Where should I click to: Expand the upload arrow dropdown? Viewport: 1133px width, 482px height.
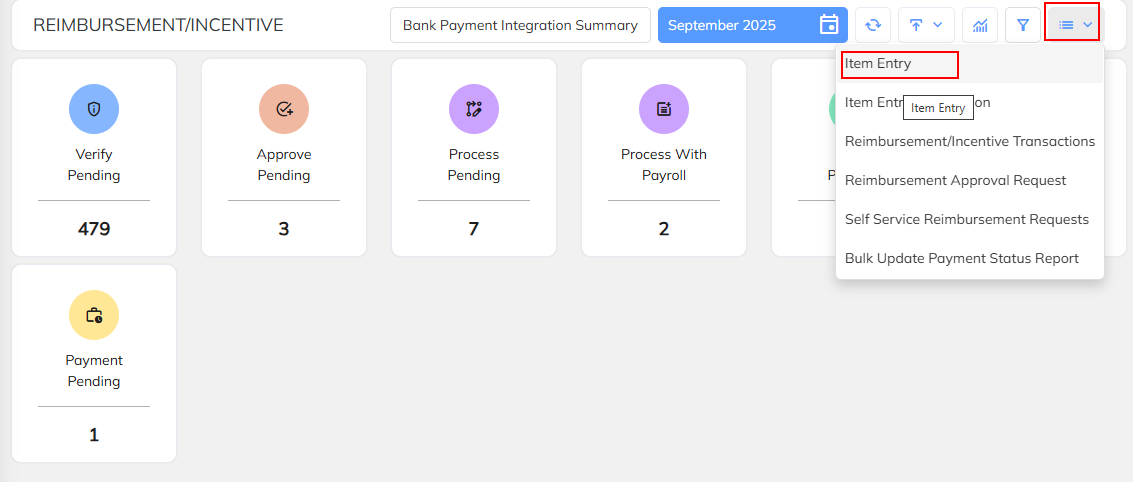926,25
